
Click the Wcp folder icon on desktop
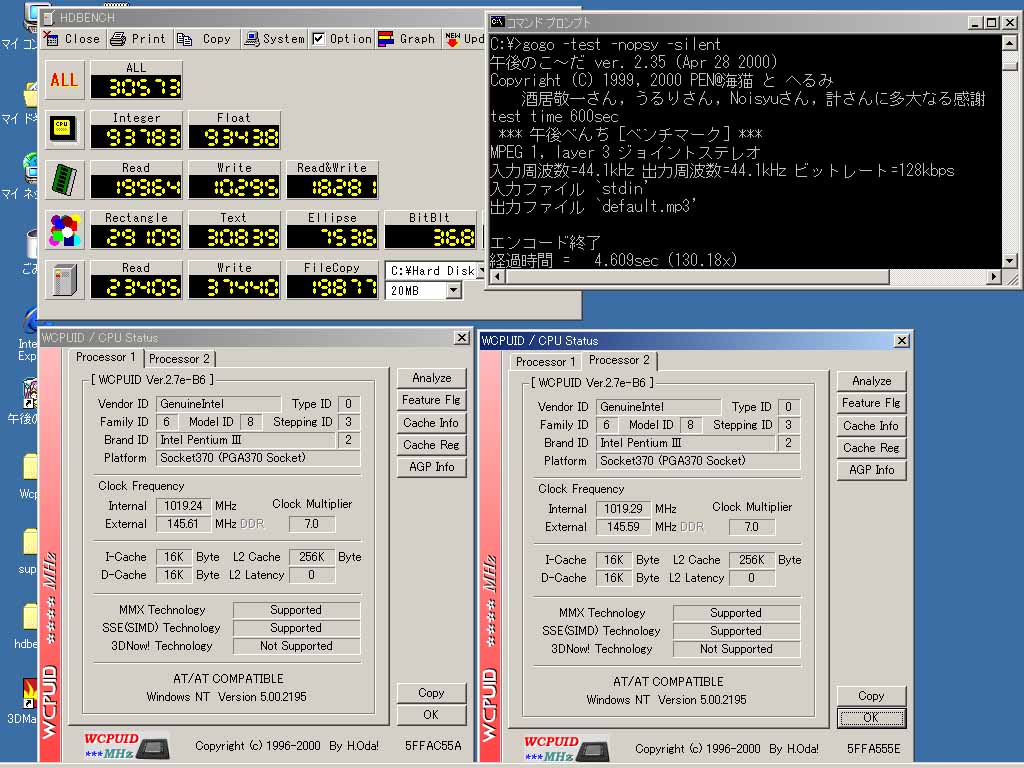click(x=30, y=467)
